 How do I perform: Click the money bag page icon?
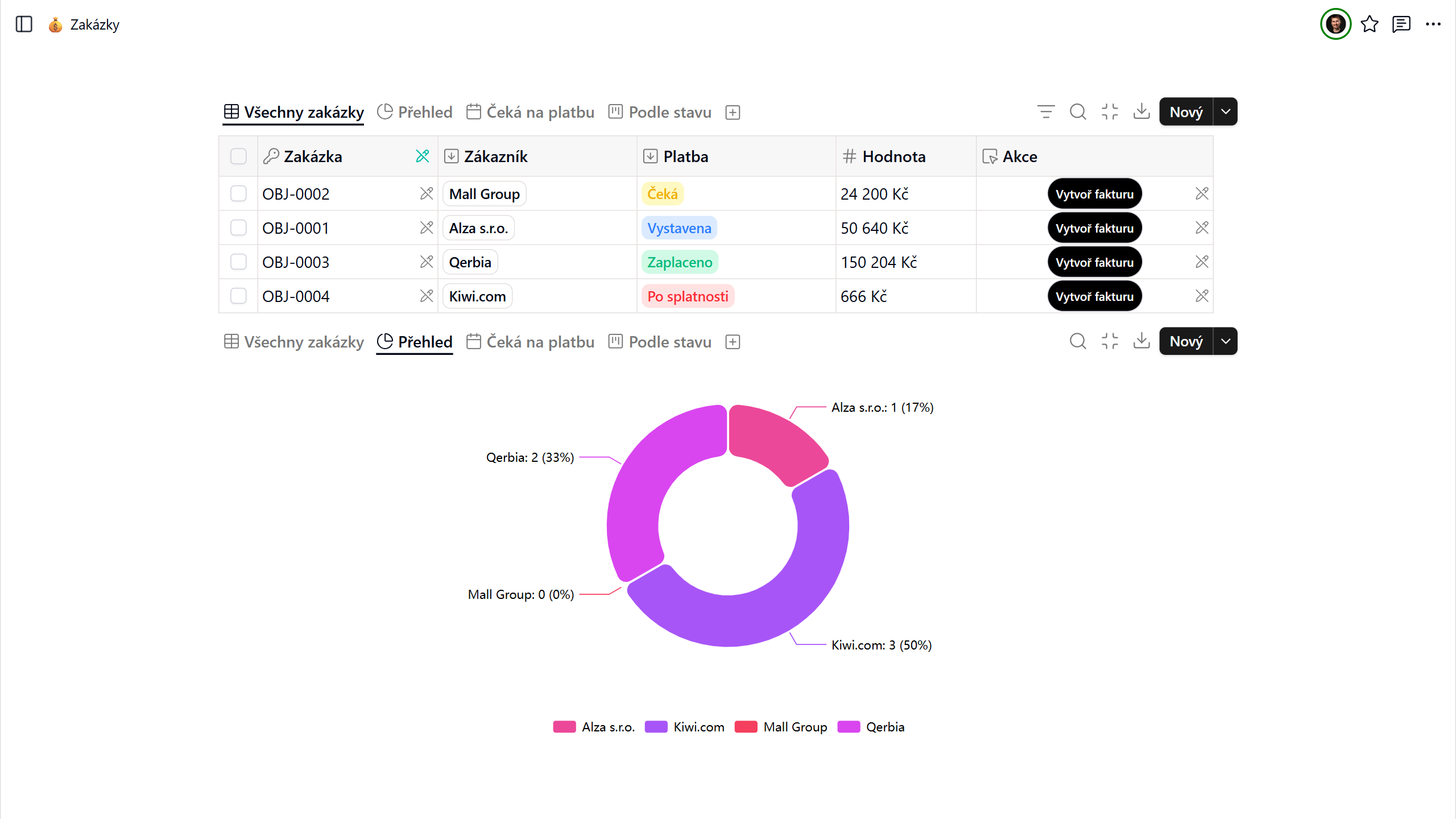coord(55,24)
